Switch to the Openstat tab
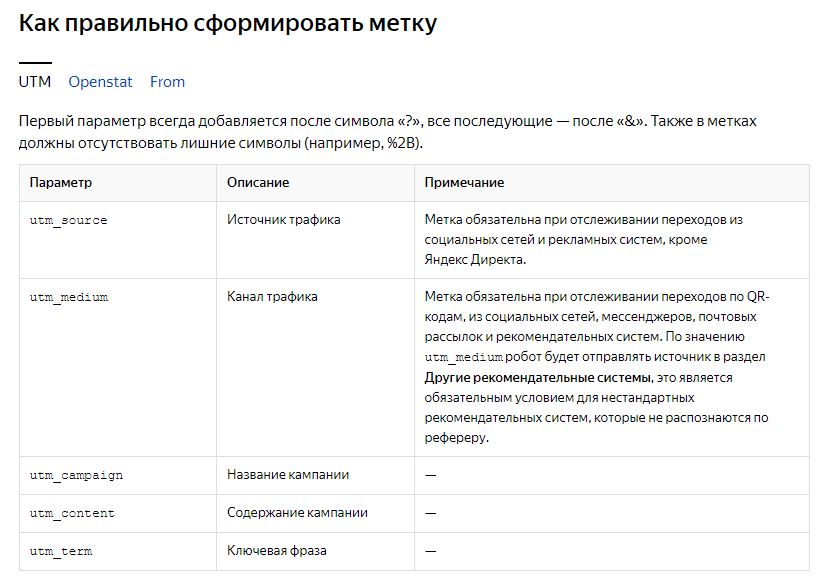 point(93,82)
